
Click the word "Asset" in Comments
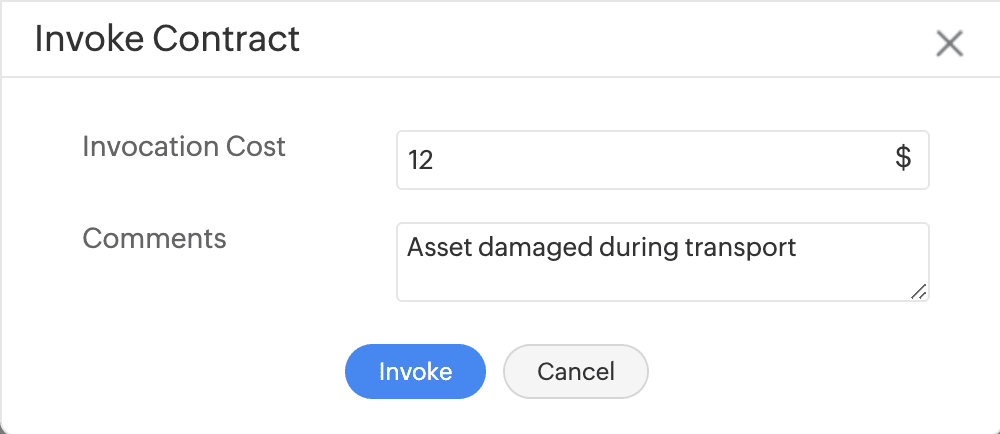[439, 247]
